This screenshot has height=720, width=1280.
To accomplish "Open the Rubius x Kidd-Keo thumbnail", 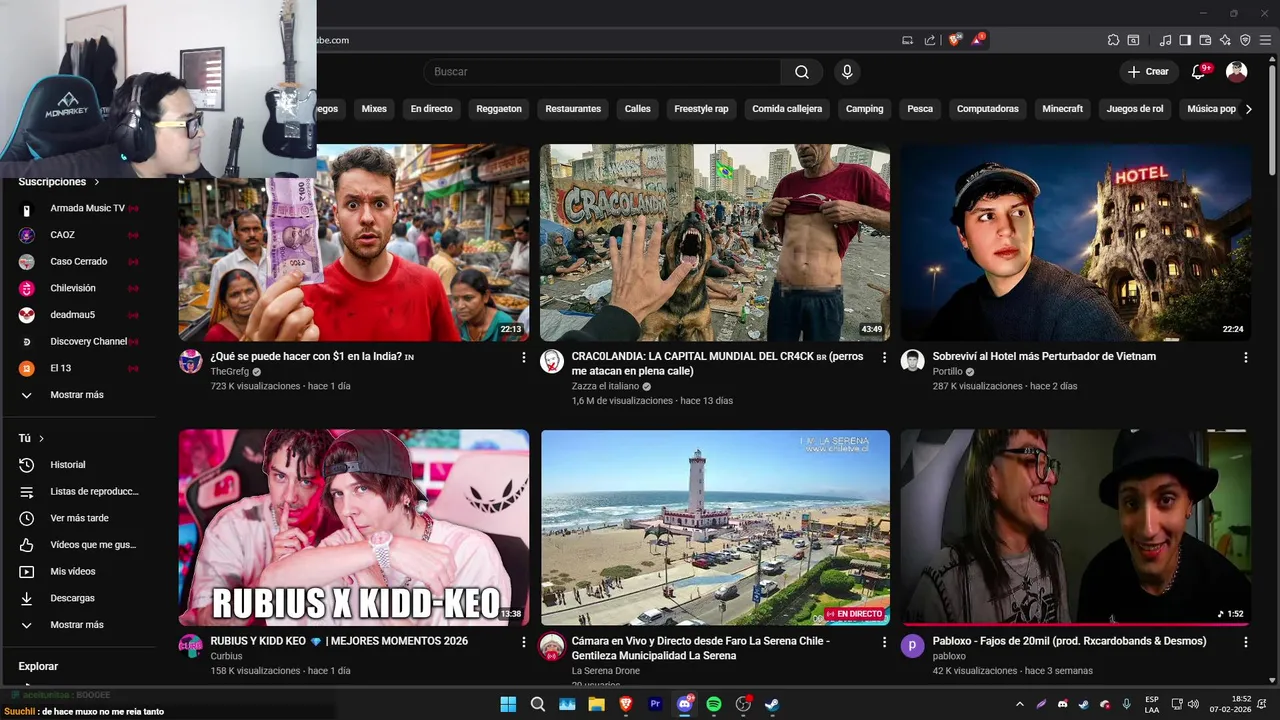I will [x=354, y=527].
